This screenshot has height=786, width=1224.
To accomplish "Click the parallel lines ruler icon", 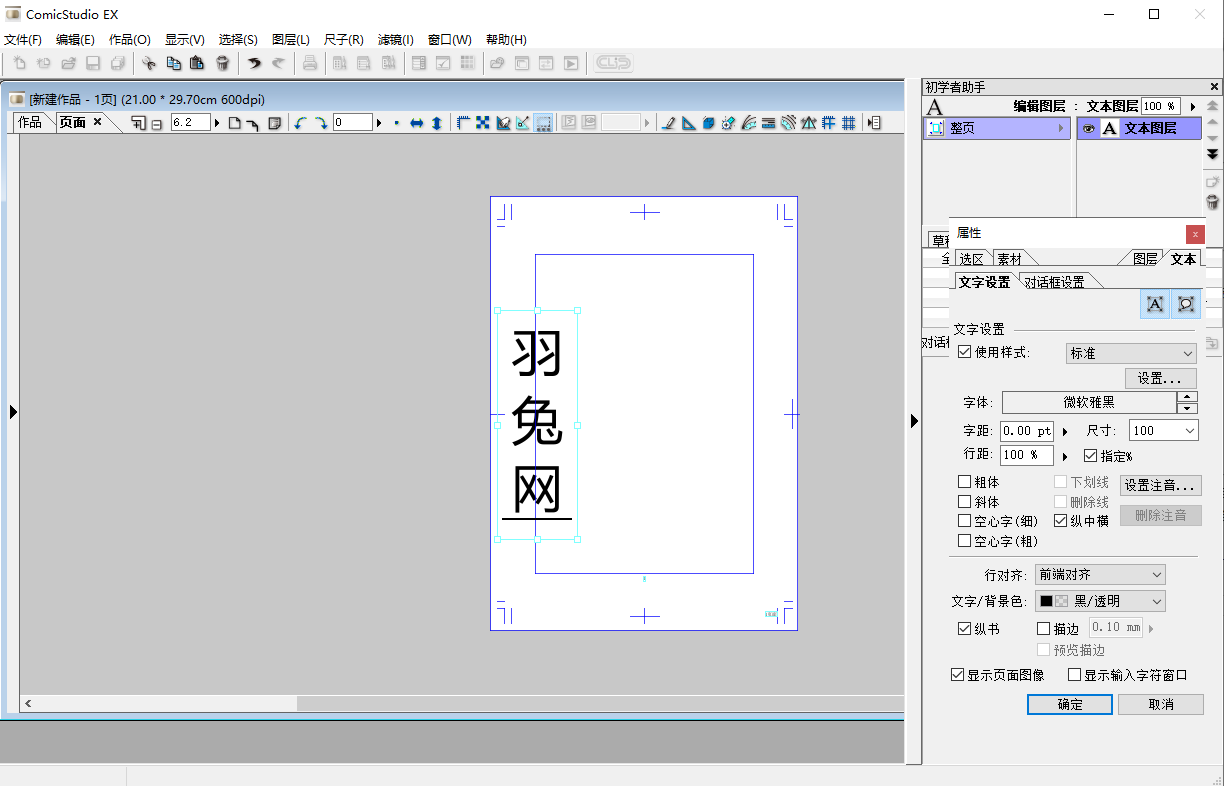I will coord(768,122).
